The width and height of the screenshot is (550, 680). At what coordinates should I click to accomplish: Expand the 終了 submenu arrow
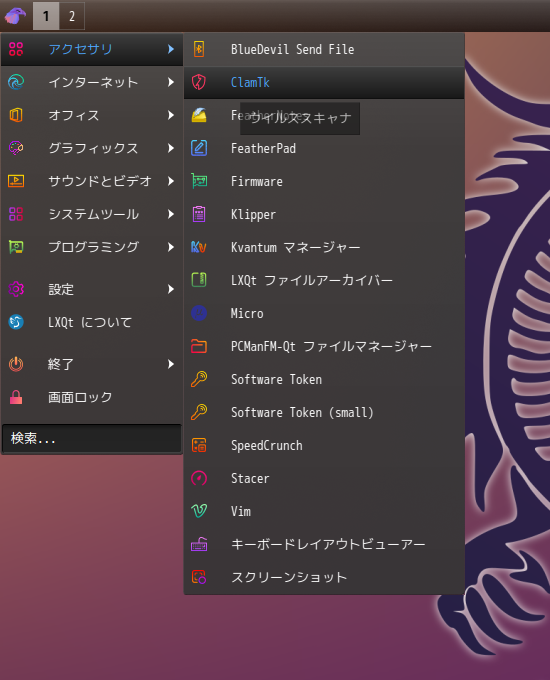171,364
